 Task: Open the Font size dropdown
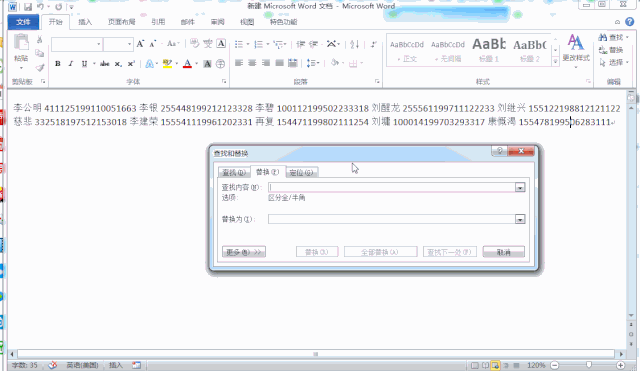(x=129, y=44)
